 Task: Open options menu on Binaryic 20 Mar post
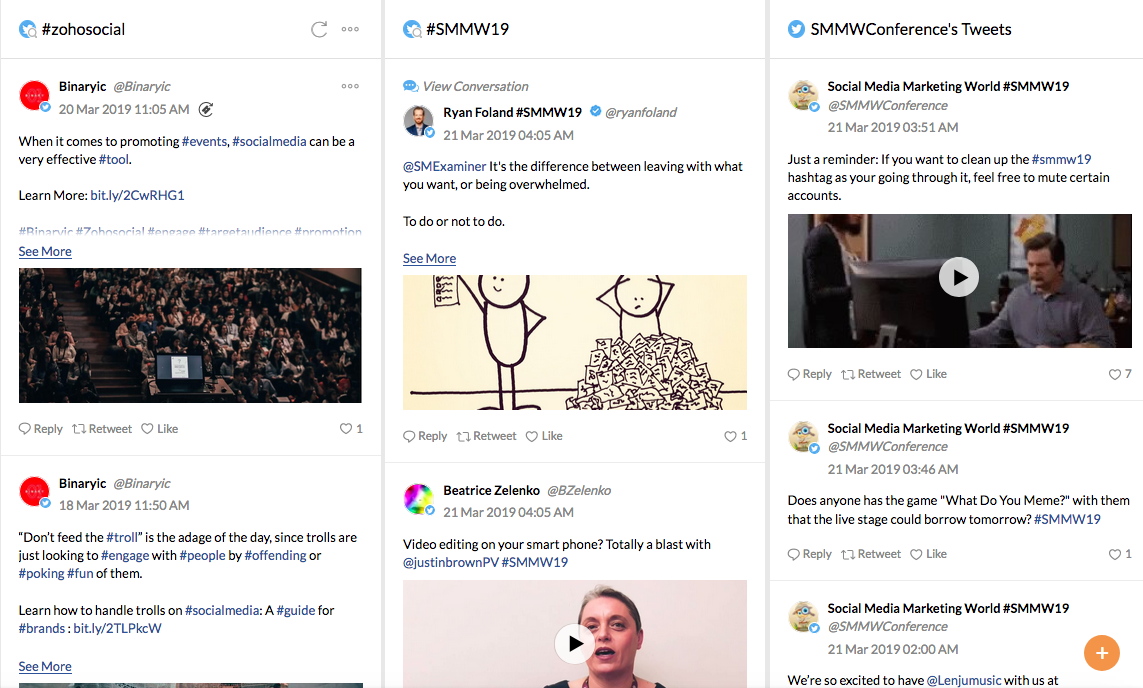(350, 86)
